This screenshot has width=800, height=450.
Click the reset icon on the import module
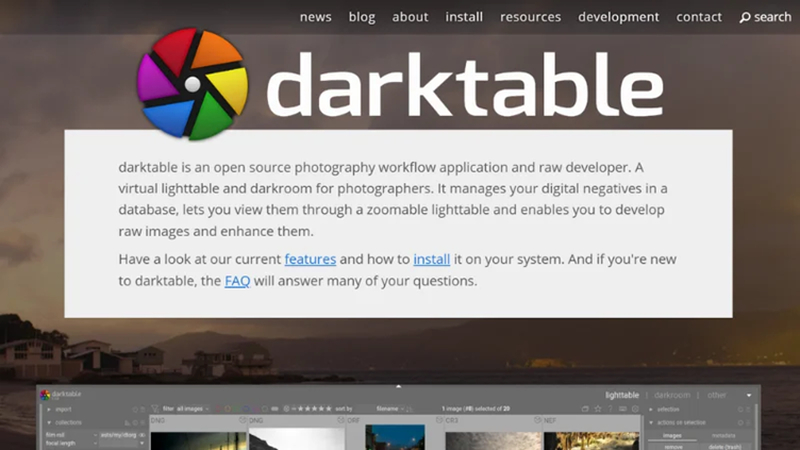pyautogui.click(x=135, y=409)
